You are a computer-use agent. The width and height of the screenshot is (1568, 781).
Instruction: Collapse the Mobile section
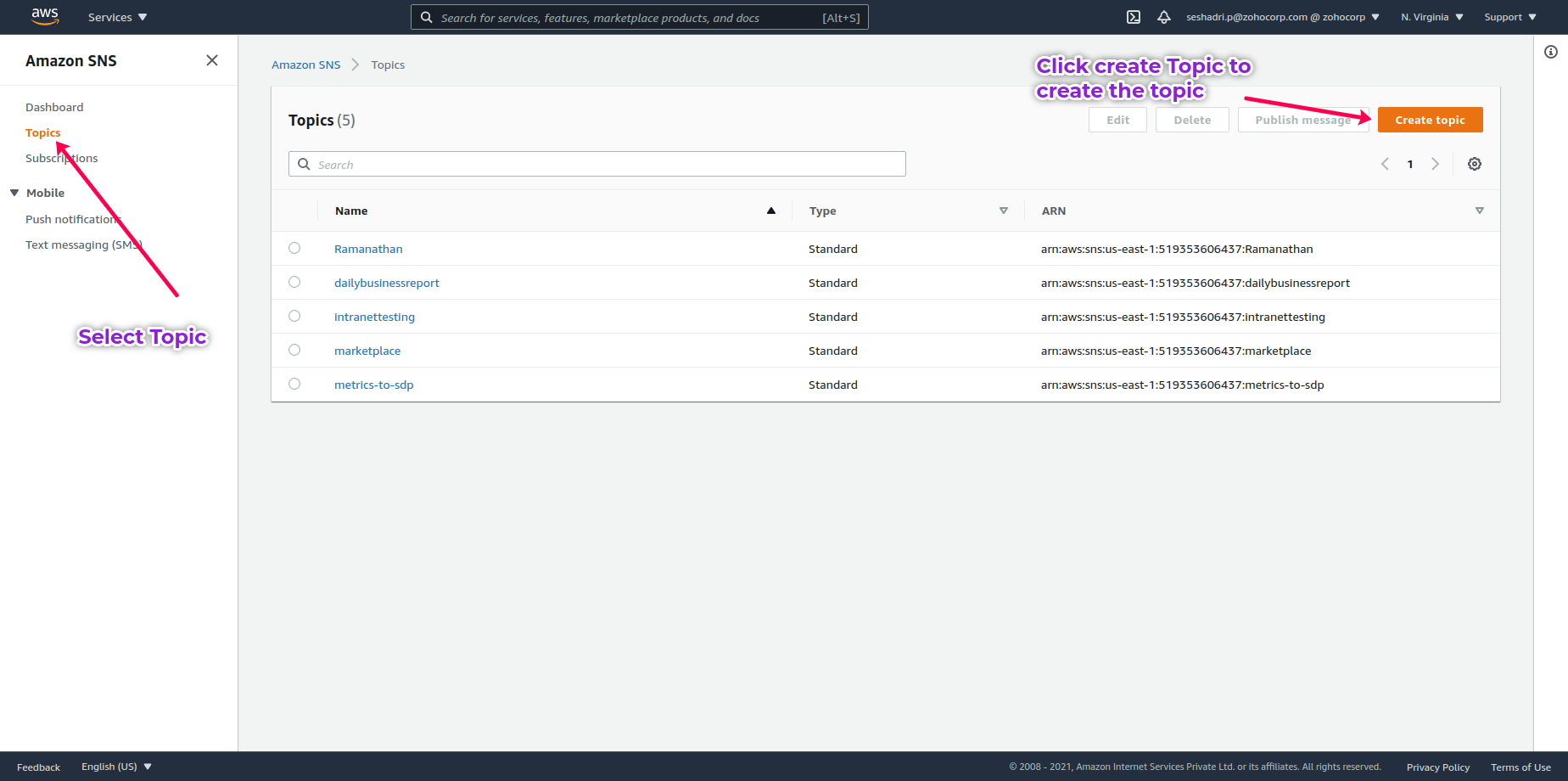[x=14, y=193]
